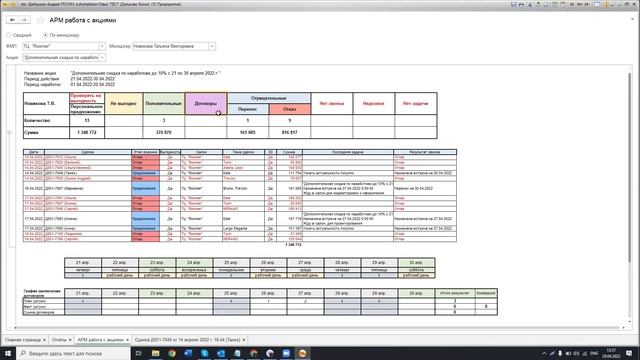Image resolution: width=640 pixels, height=360 pixels.
Task: Add form to favorites with star icon
Action: tap(40, 20)
